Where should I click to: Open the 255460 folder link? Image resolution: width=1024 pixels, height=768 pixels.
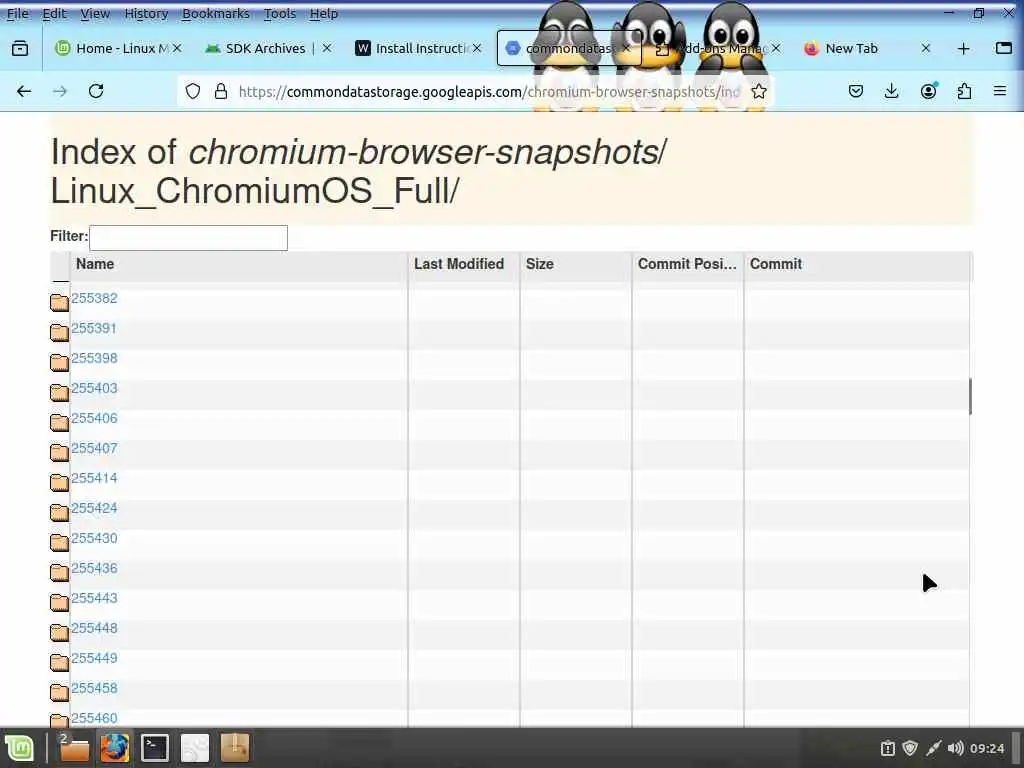tap(94, 719)
